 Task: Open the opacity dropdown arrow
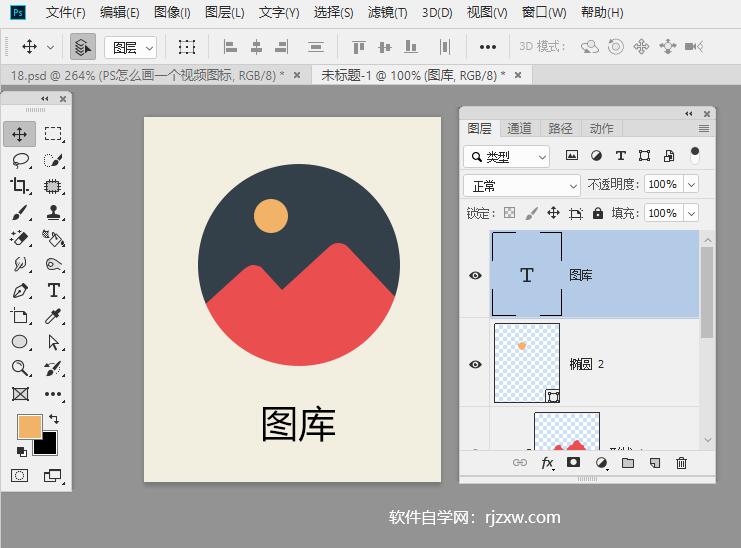click(x=691, y=184)
